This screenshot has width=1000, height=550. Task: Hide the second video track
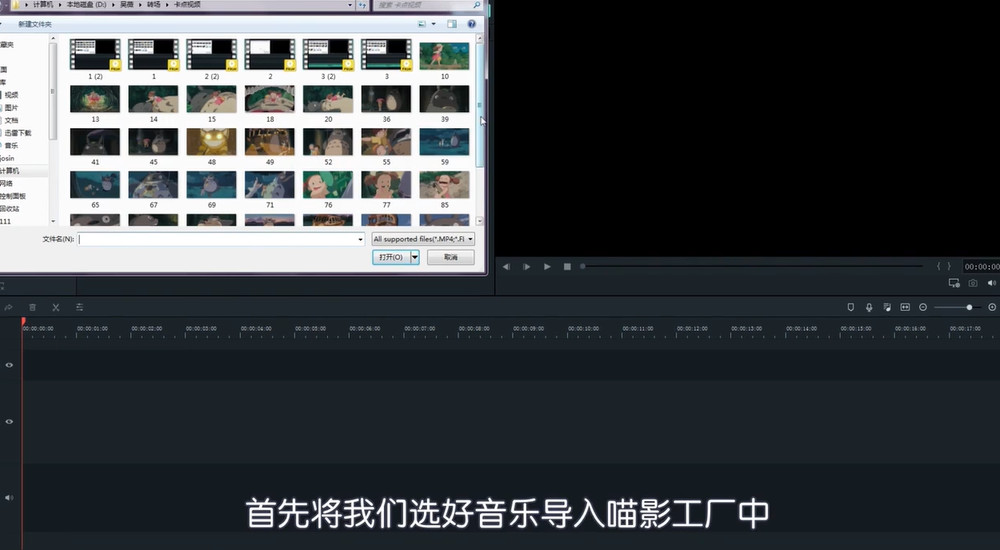[9, 421]
